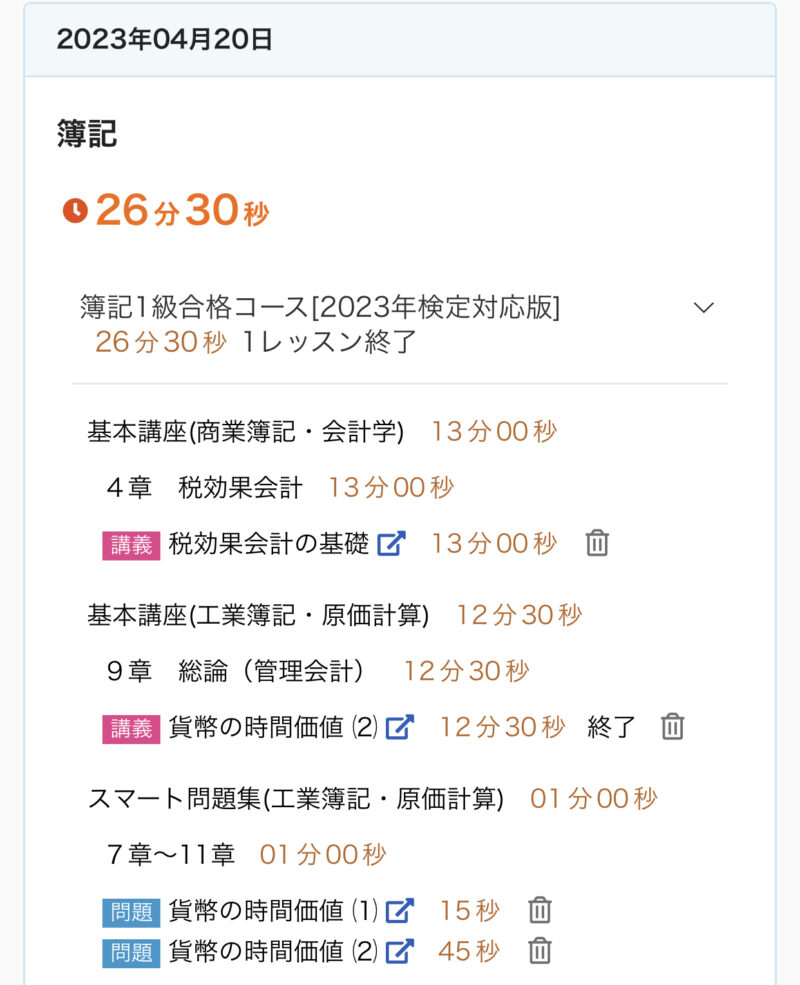This screenshot has width=800, height=985.
Task: Click the 9章 総論（管理会計） chapter row
Action: point(236,671)
